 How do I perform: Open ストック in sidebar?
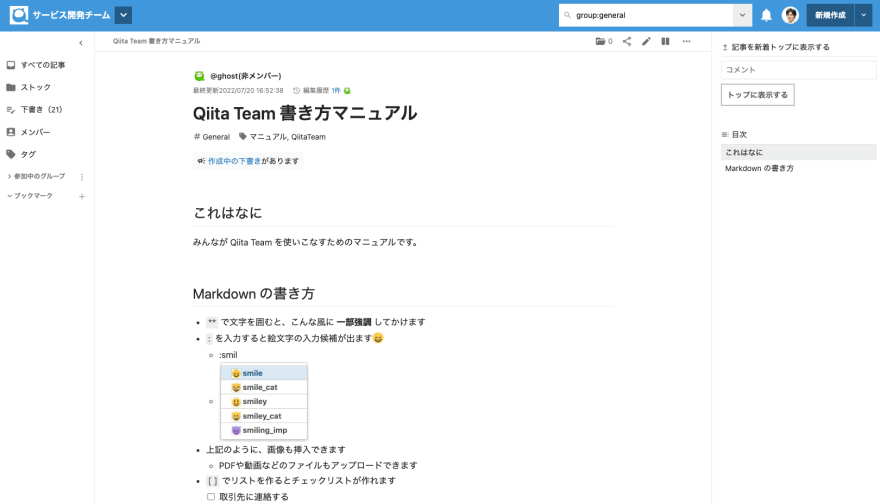point(29,87)
